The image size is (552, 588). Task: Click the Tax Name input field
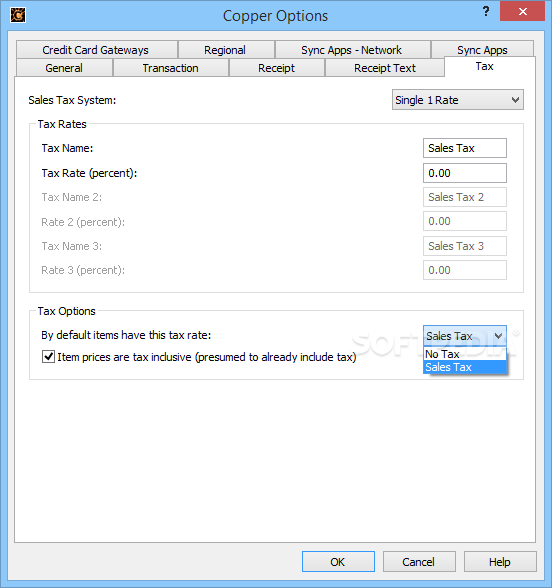[465, 148]
